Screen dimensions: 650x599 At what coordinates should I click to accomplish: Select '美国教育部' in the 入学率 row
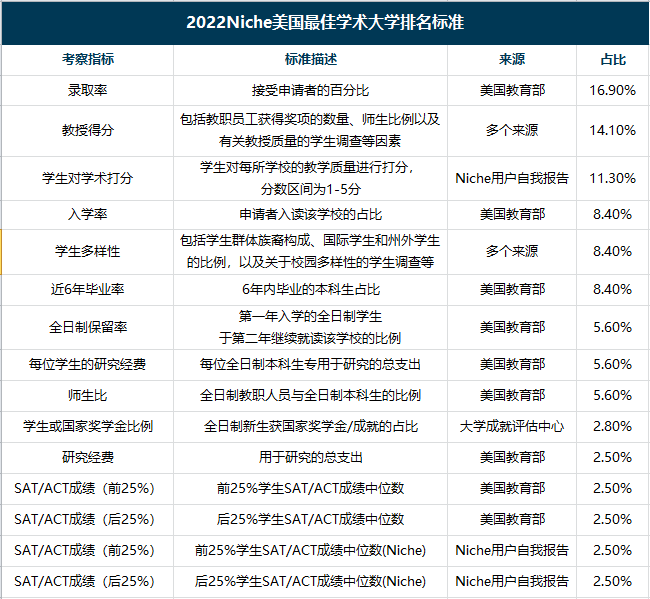(x=512, y=214)
